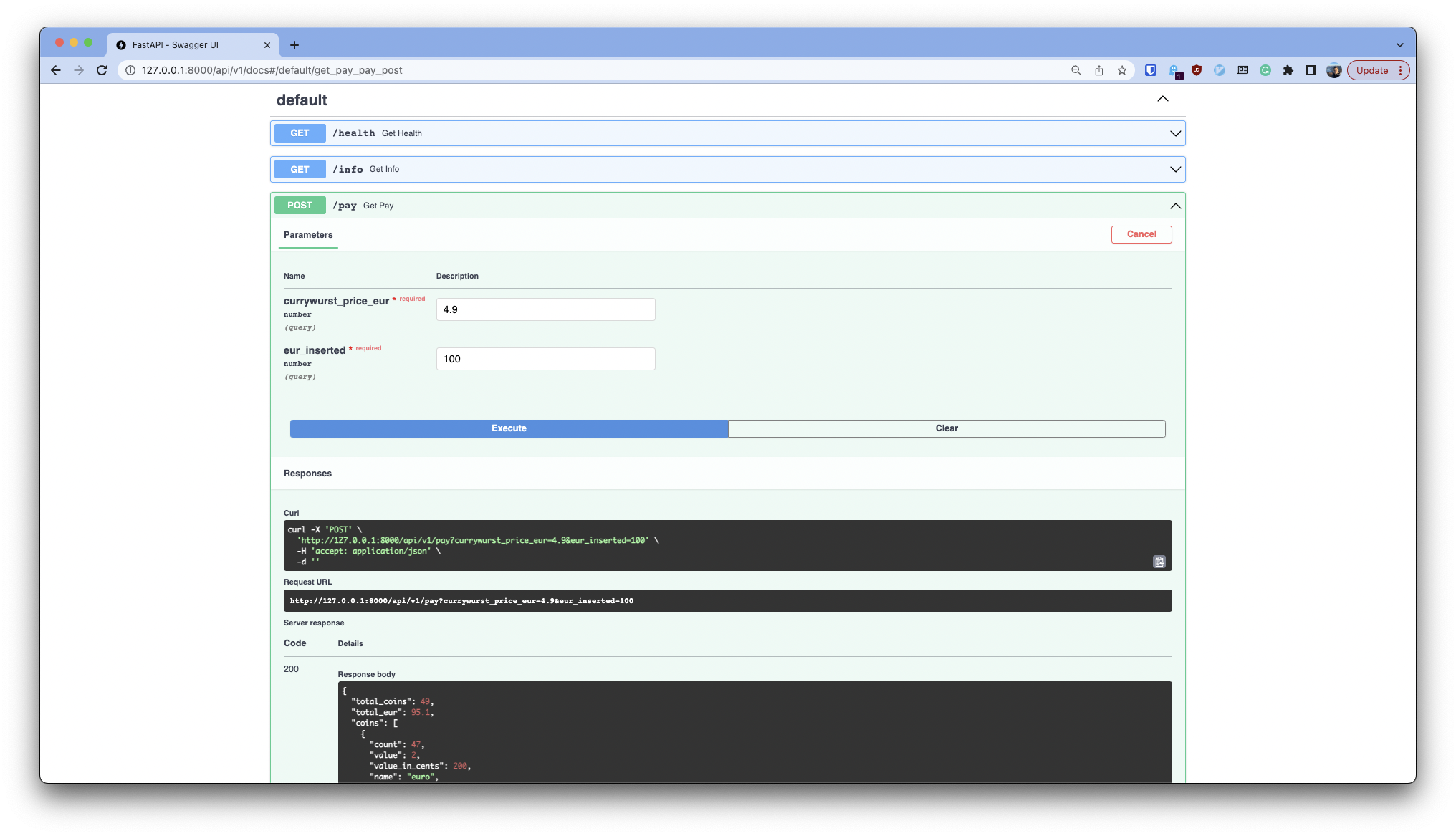The image size is (1456, 836).
Task: Click the Responses section heading
Action: pyautogui.click(x=307, y=474)
